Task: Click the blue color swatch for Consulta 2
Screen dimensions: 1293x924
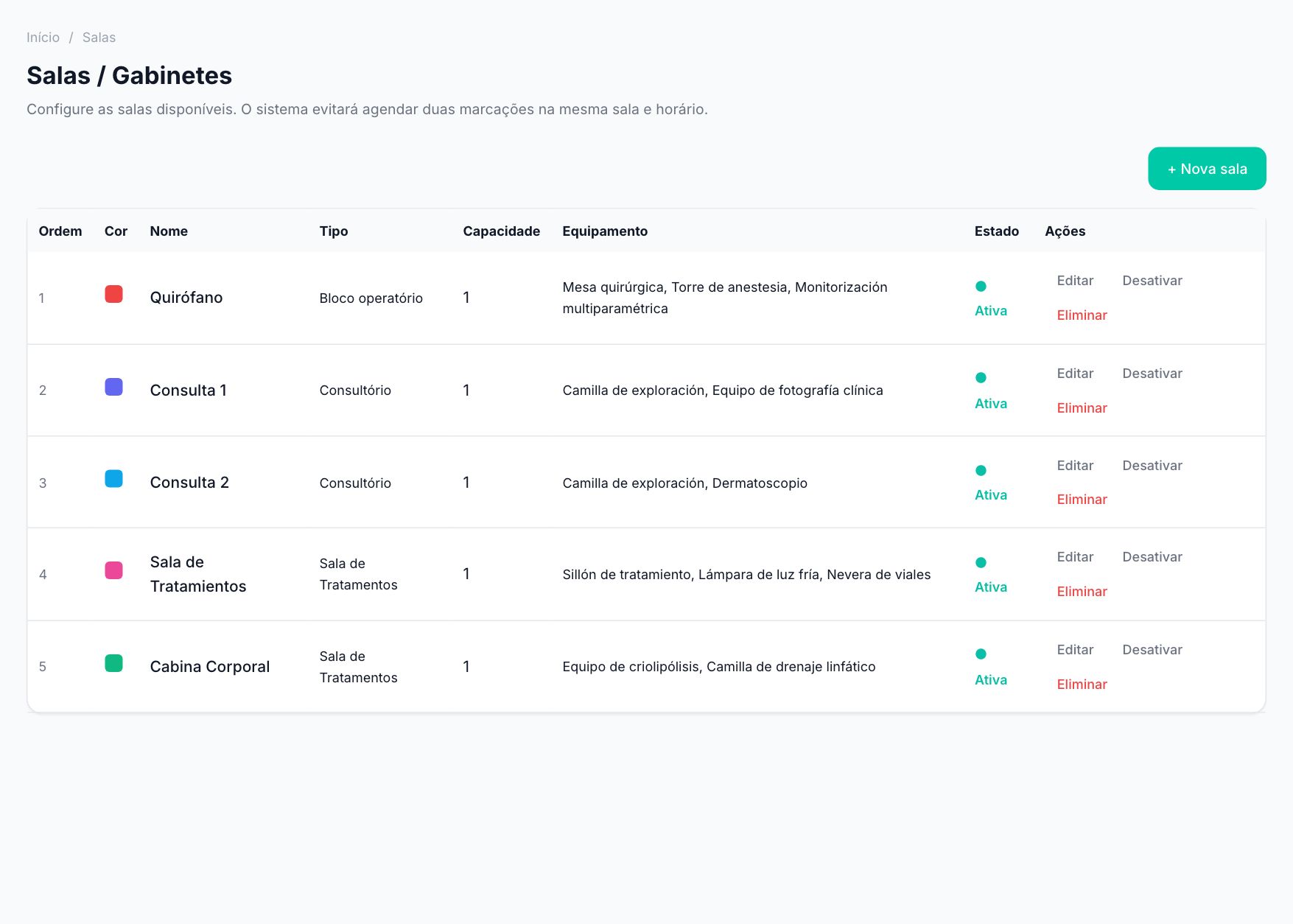Action: coord(113,479)
